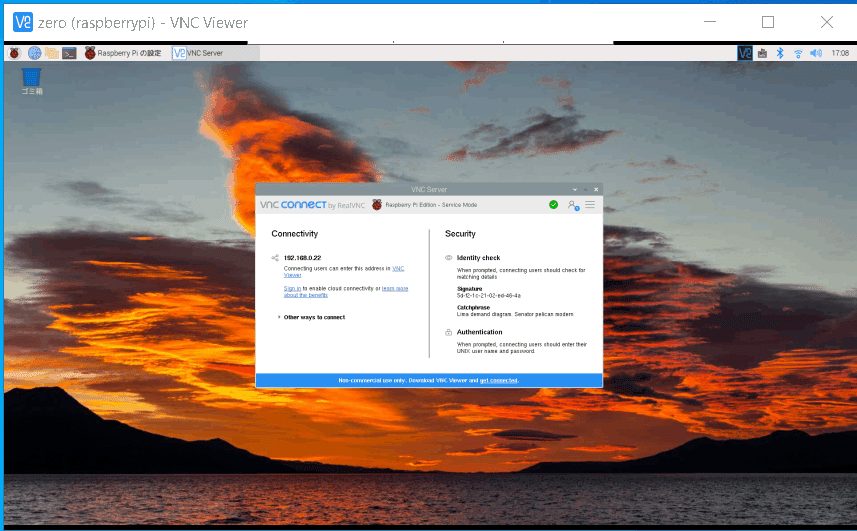Launch the terminal from the panel

point(69,53)
